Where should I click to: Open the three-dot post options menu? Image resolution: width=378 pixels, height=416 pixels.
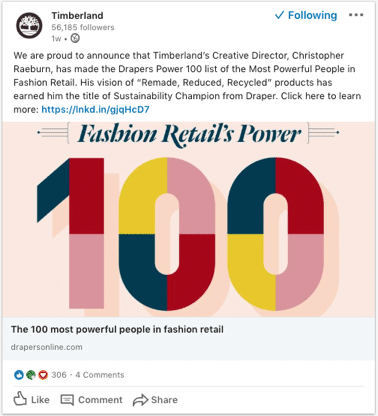(x=356, y=15)
